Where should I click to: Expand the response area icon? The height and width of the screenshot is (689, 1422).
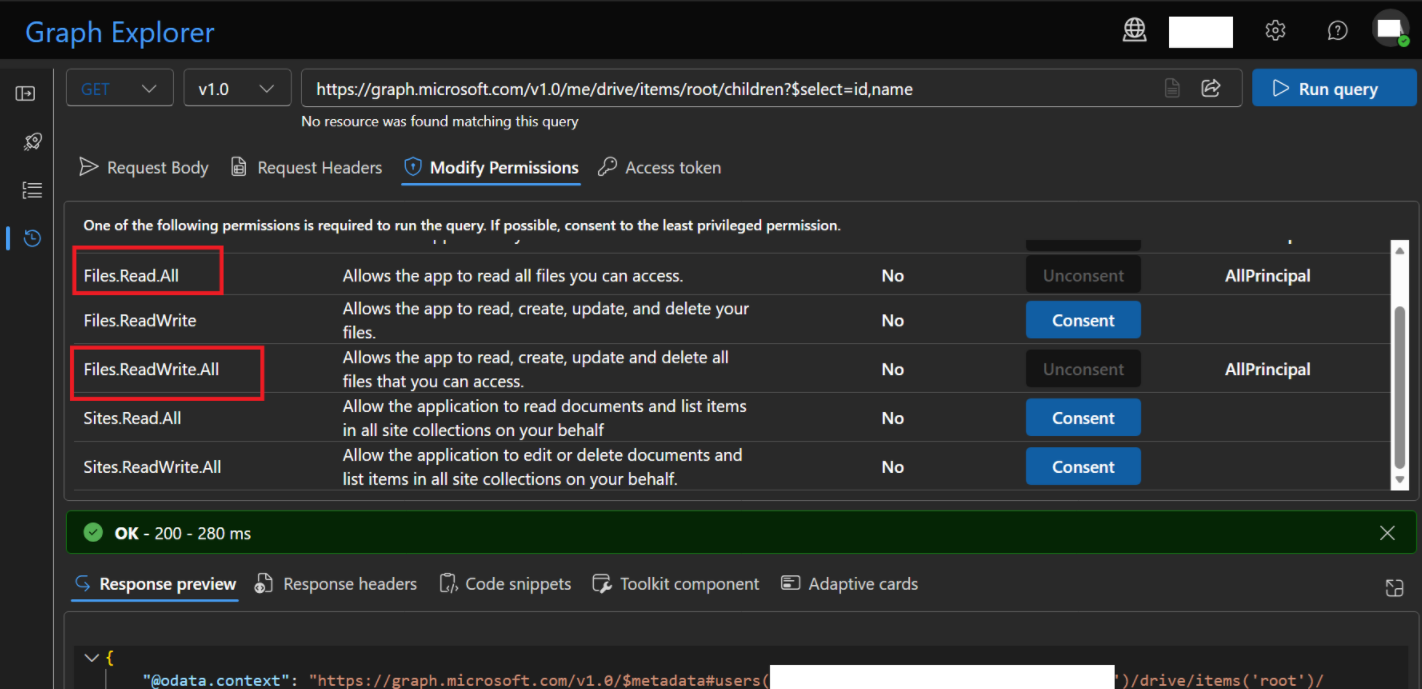point(1395,587)
